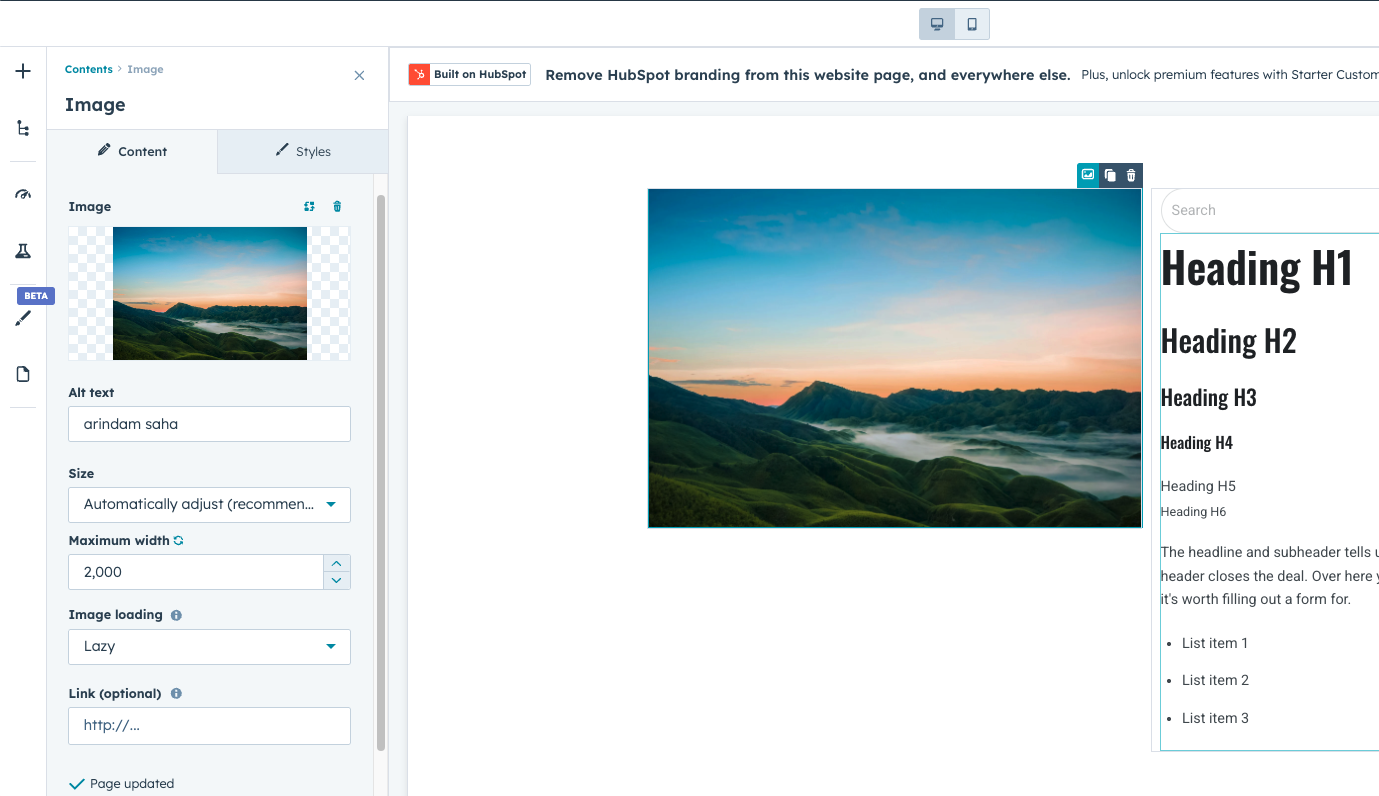Click the Alt text input field
Screen dimensions: 1379x796
tap(209, 424)
